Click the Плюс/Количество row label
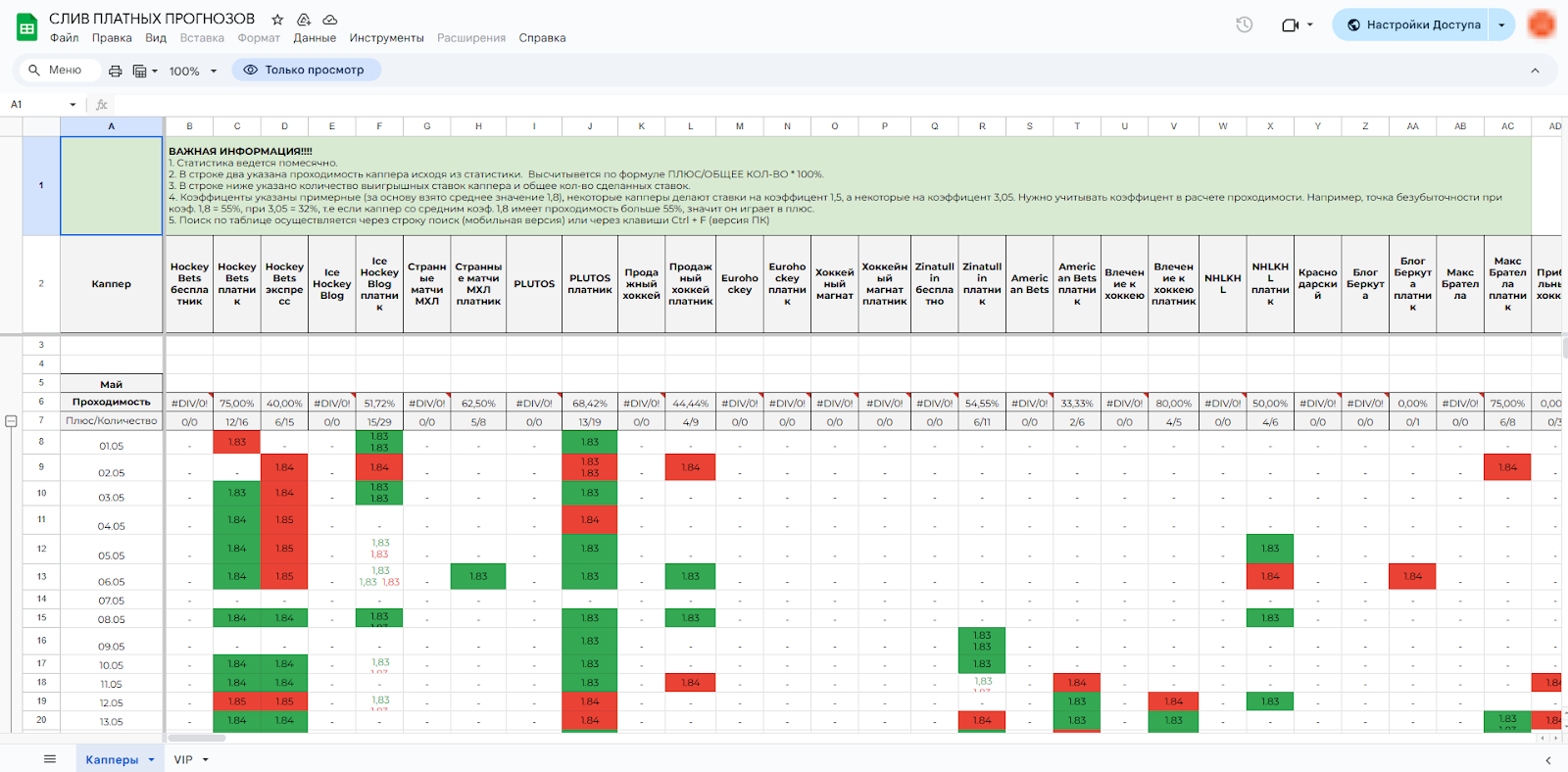 pyautogui.click(x=112, y=421)
